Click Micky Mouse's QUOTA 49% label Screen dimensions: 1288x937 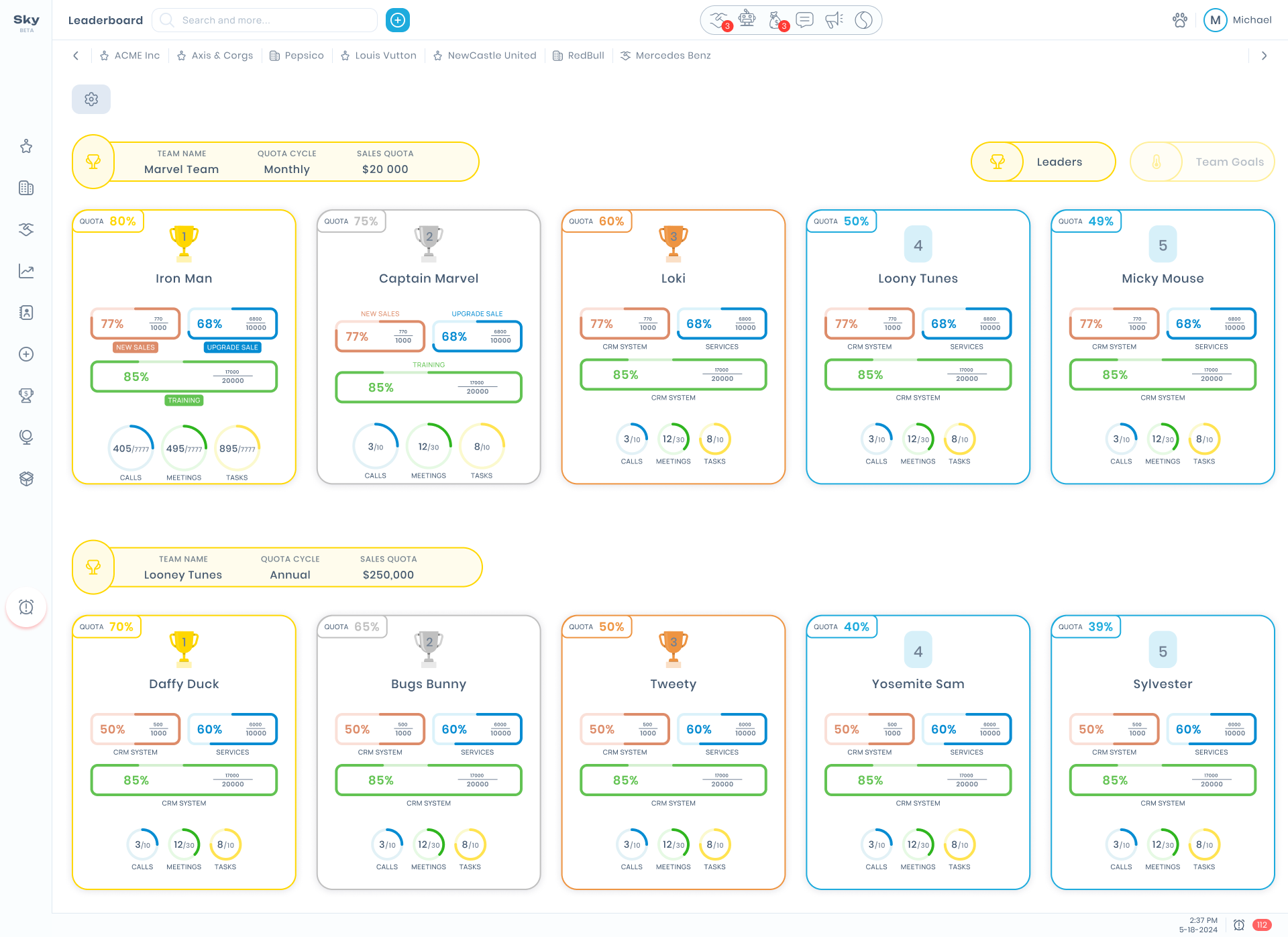coord(1086,221)
